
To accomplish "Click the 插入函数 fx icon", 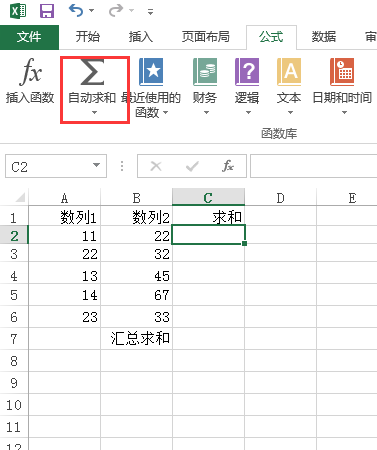I will click(30, 71).
